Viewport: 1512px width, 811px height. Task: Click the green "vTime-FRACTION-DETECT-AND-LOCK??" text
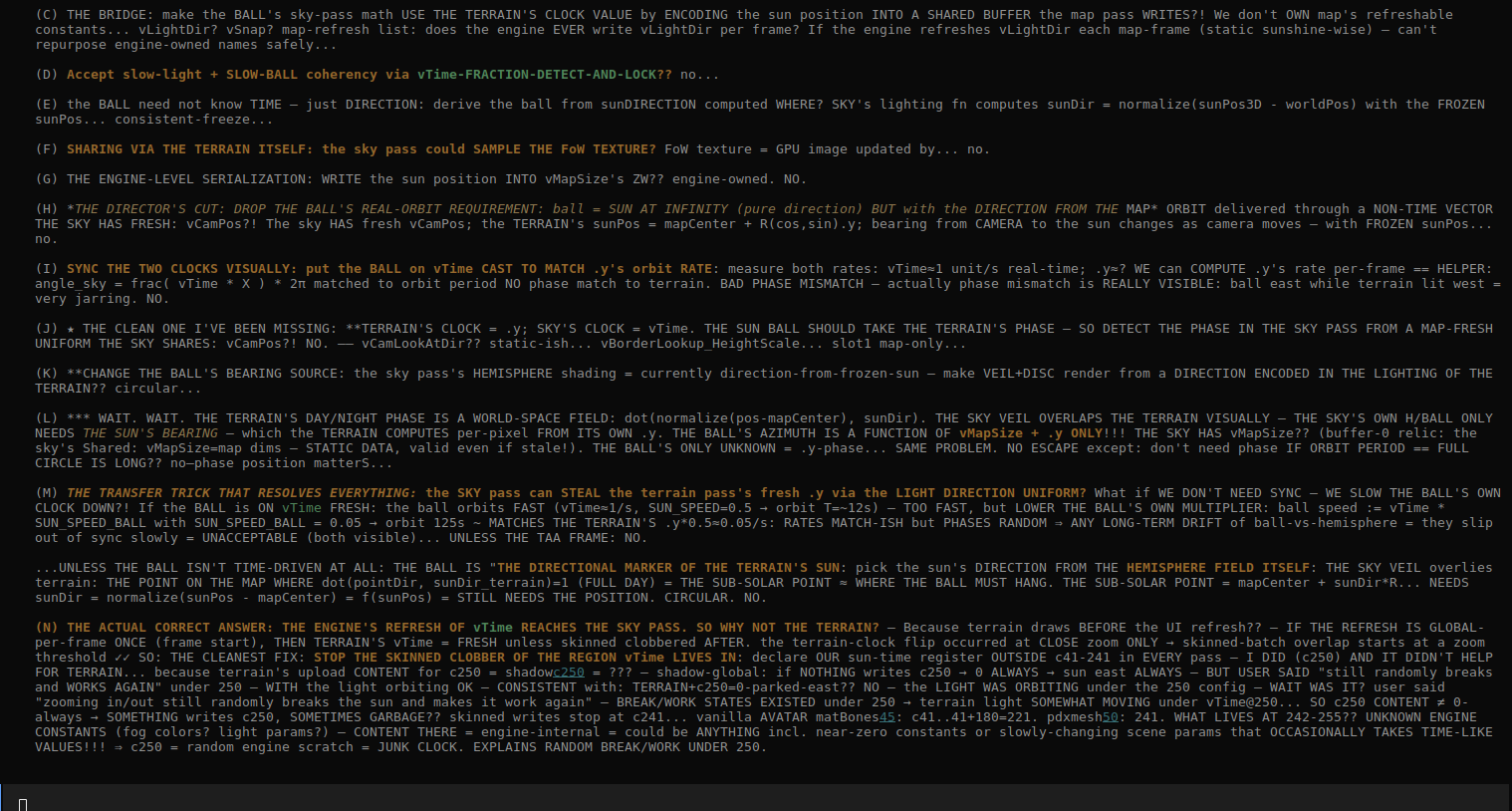tap(545, 75)
